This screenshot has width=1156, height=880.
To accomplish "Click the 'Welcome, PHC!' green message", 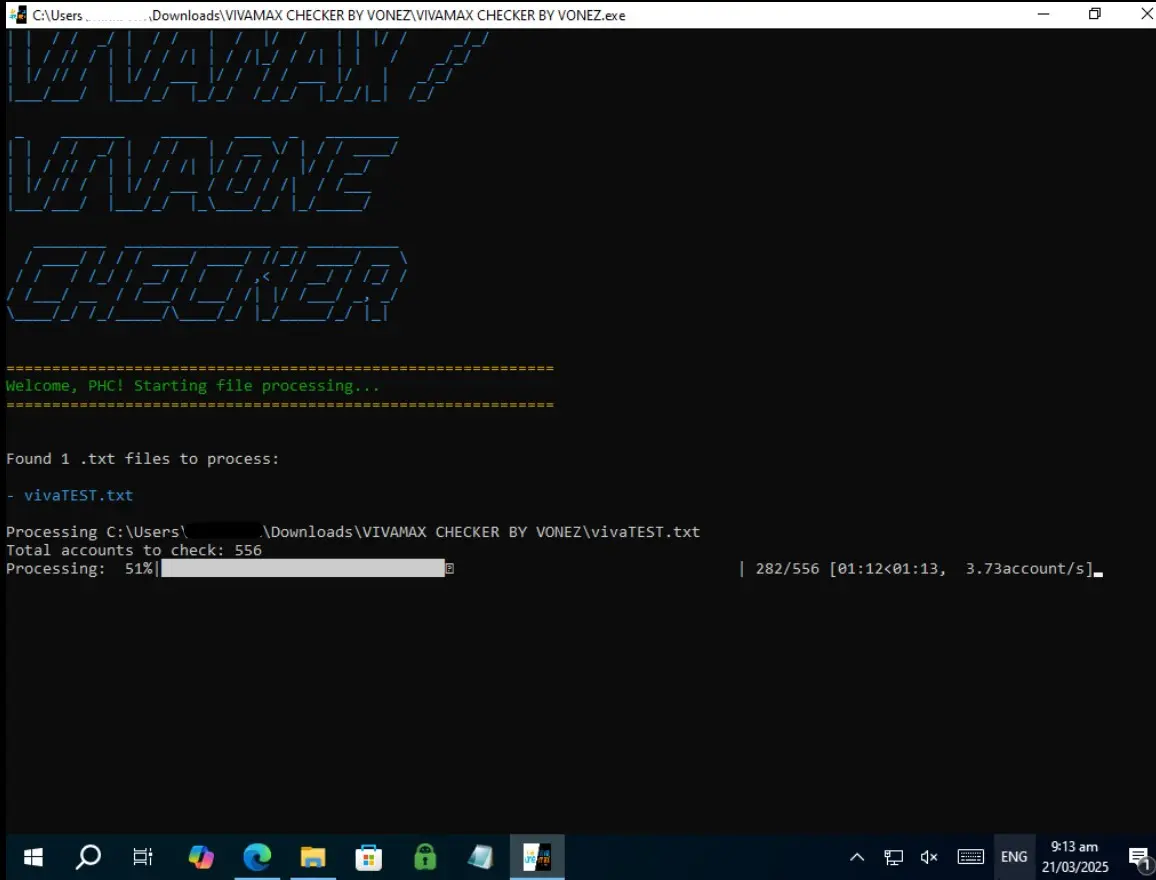I will tap(192, 385).
